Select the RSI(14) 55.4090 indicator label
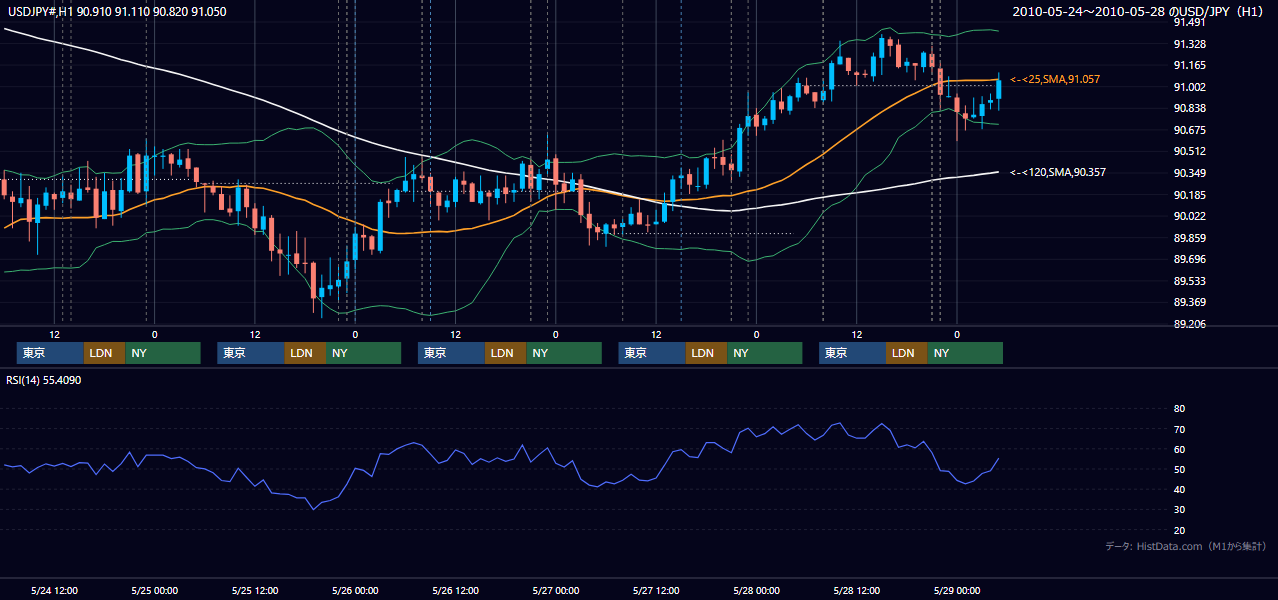 pos(42,380)
